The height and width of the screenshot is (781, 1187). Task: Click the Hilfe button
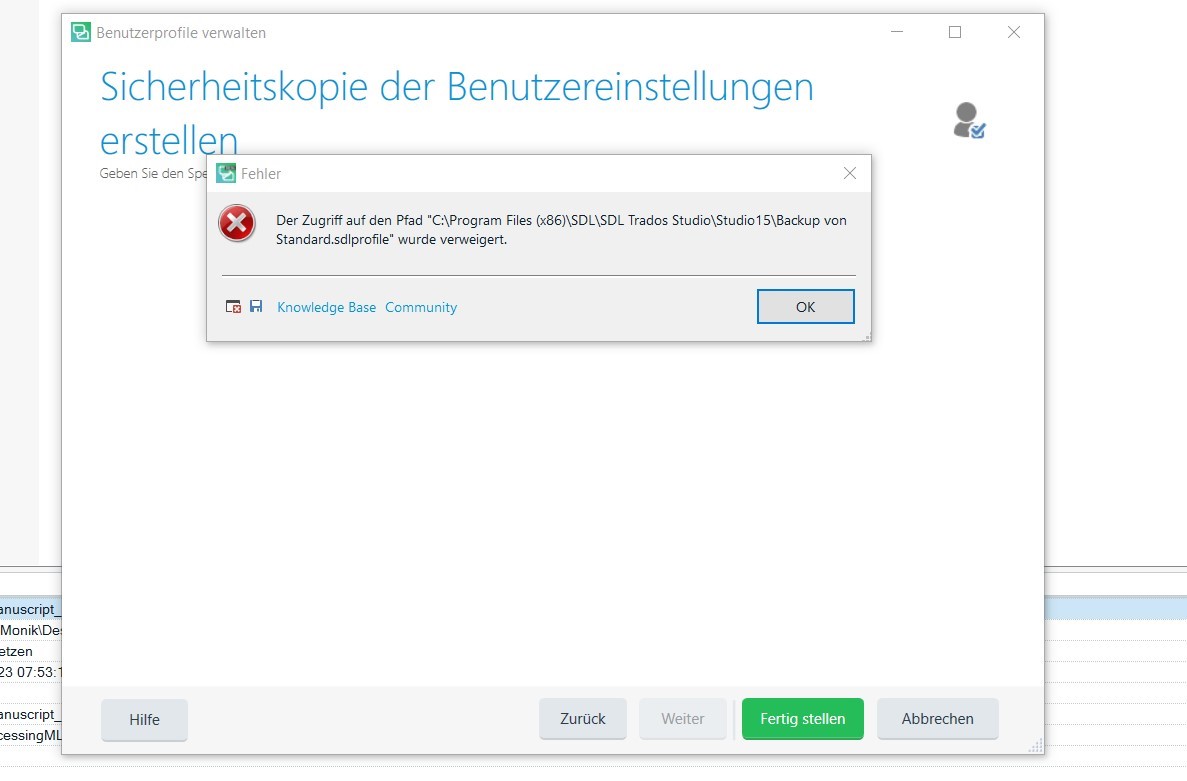click(144, 719)
